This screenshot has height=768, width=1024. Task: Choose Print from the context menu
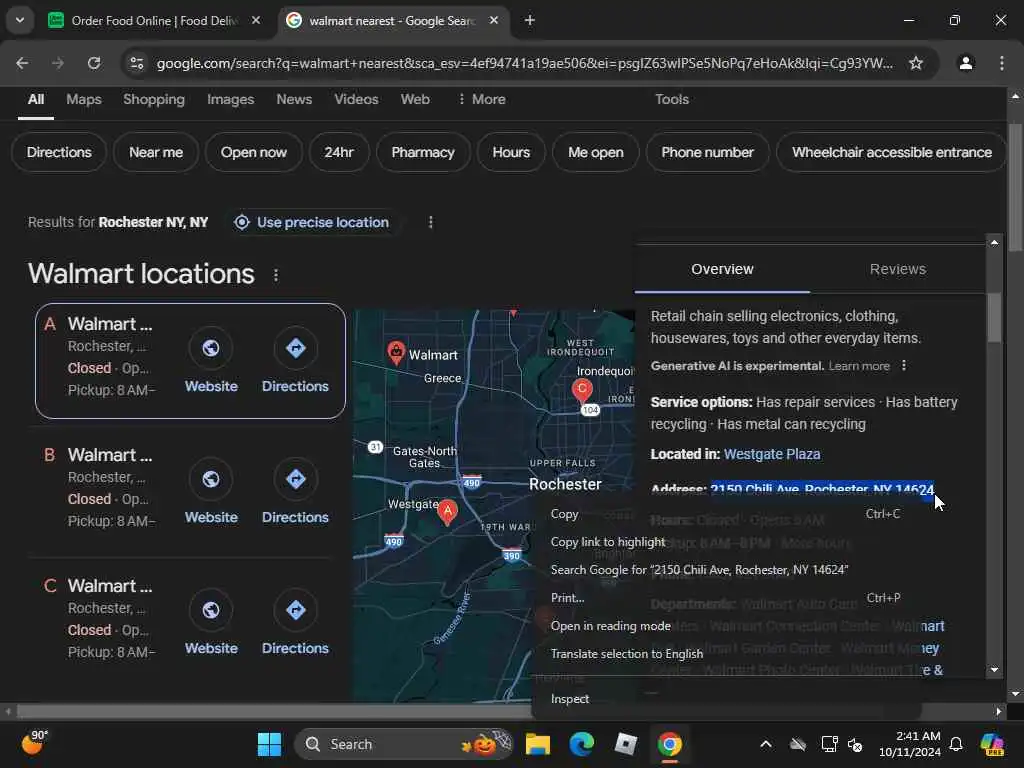[x=726, y=598]
